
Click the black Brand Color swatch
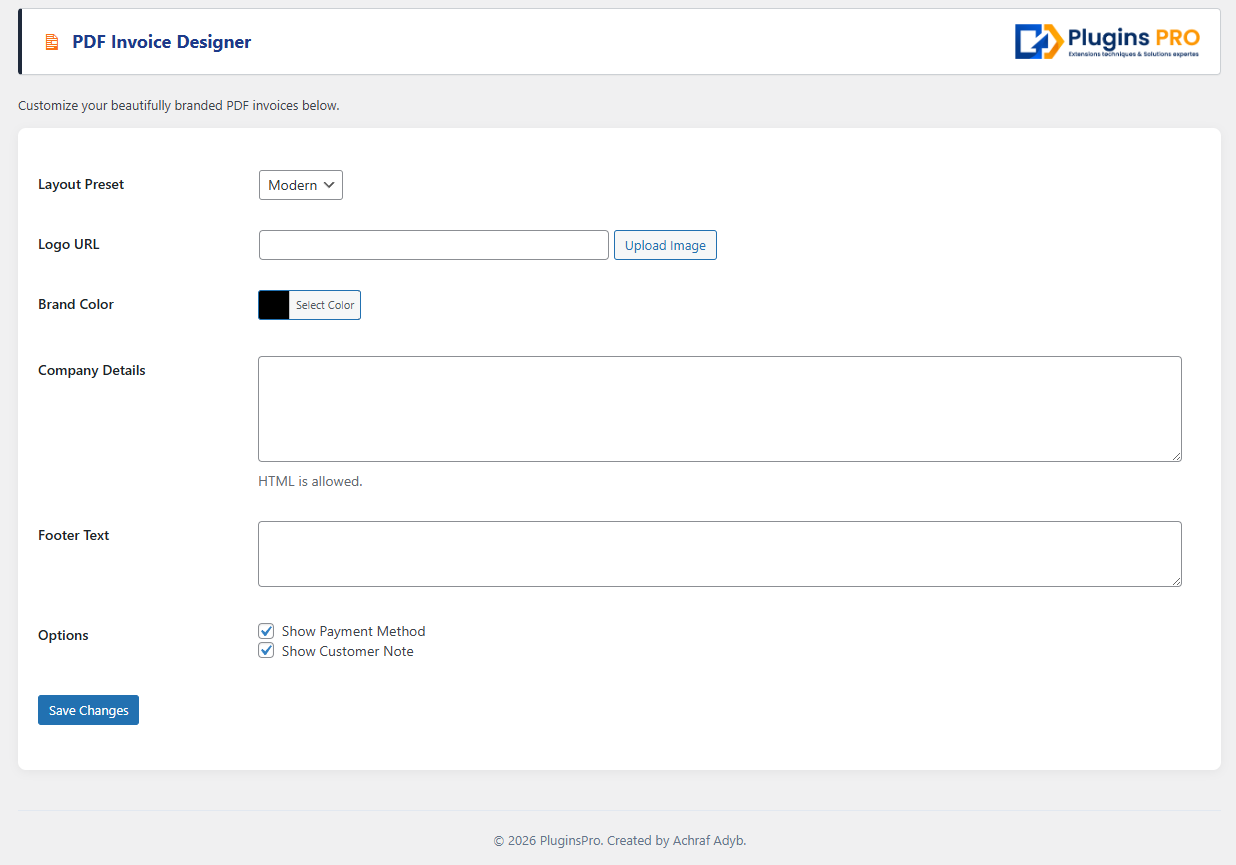pos(274,305)
